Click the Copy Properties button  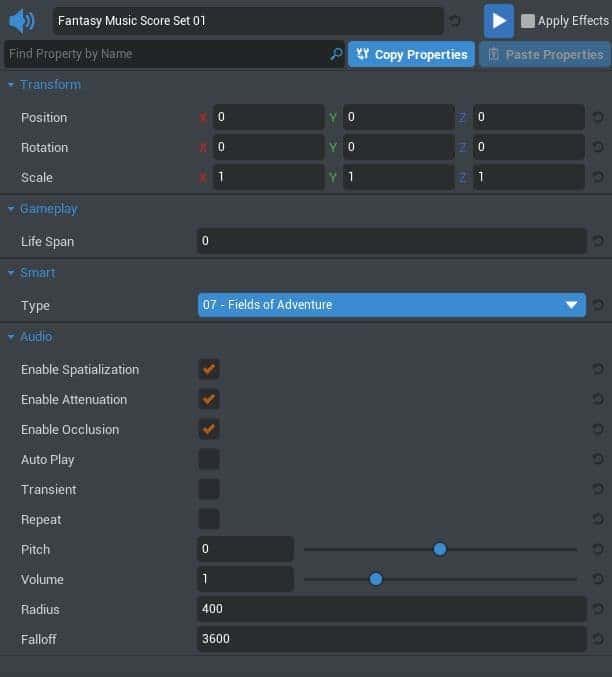(x=411, y=54)
